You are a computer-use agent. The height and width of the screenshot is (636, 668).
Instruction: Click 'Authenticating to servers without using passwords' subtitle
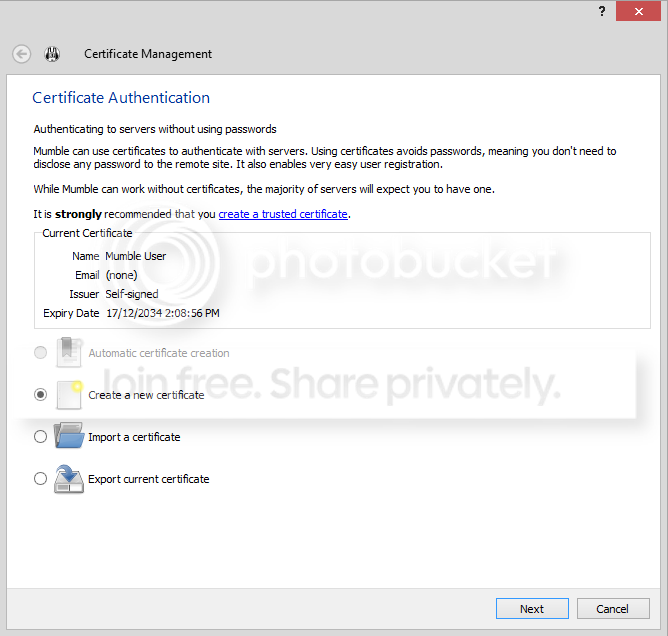click(155, 129)
